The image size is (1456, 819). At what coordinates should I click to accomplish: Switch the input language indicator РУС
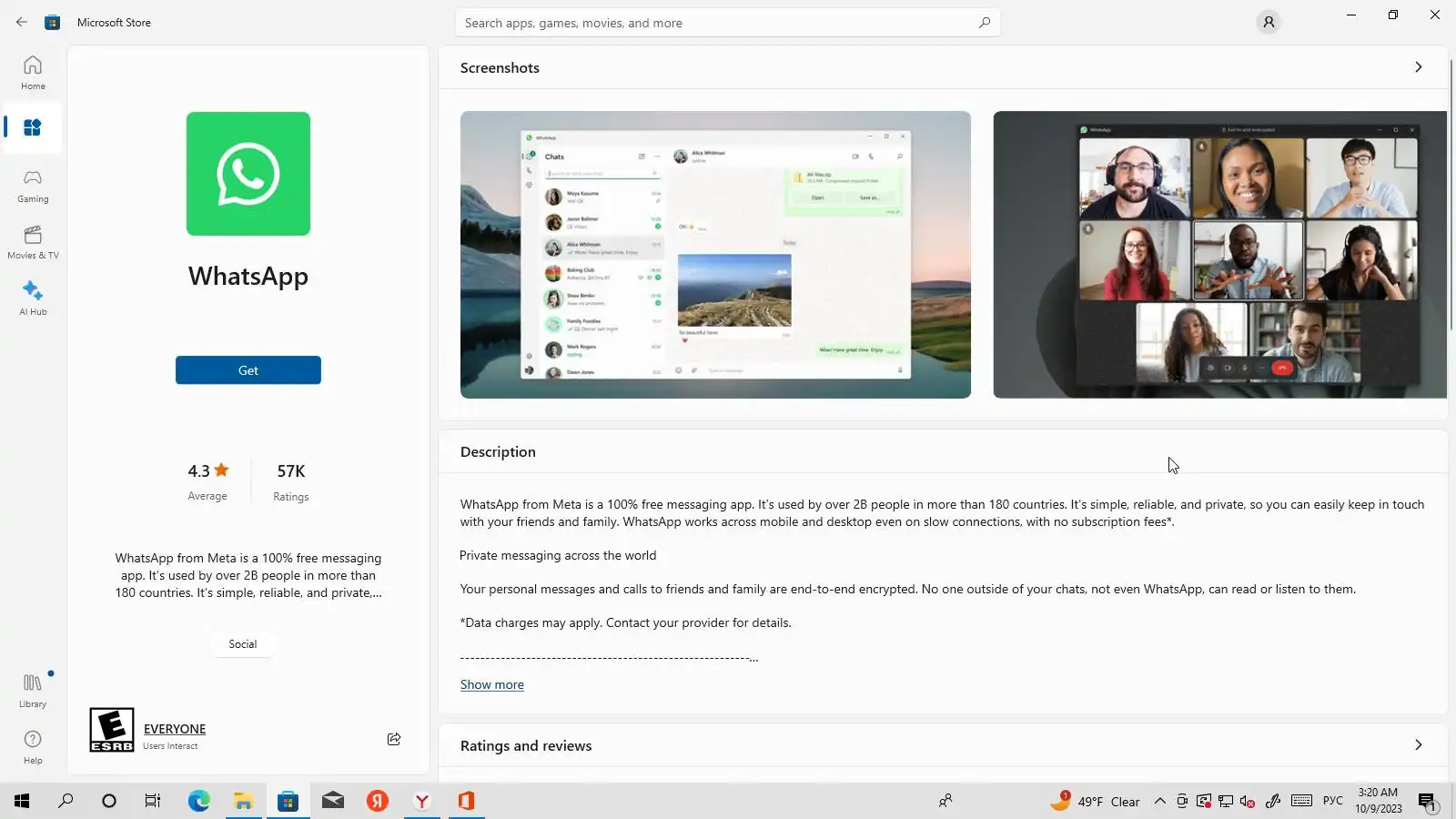pyautogui.click(x=1333, y=801)
